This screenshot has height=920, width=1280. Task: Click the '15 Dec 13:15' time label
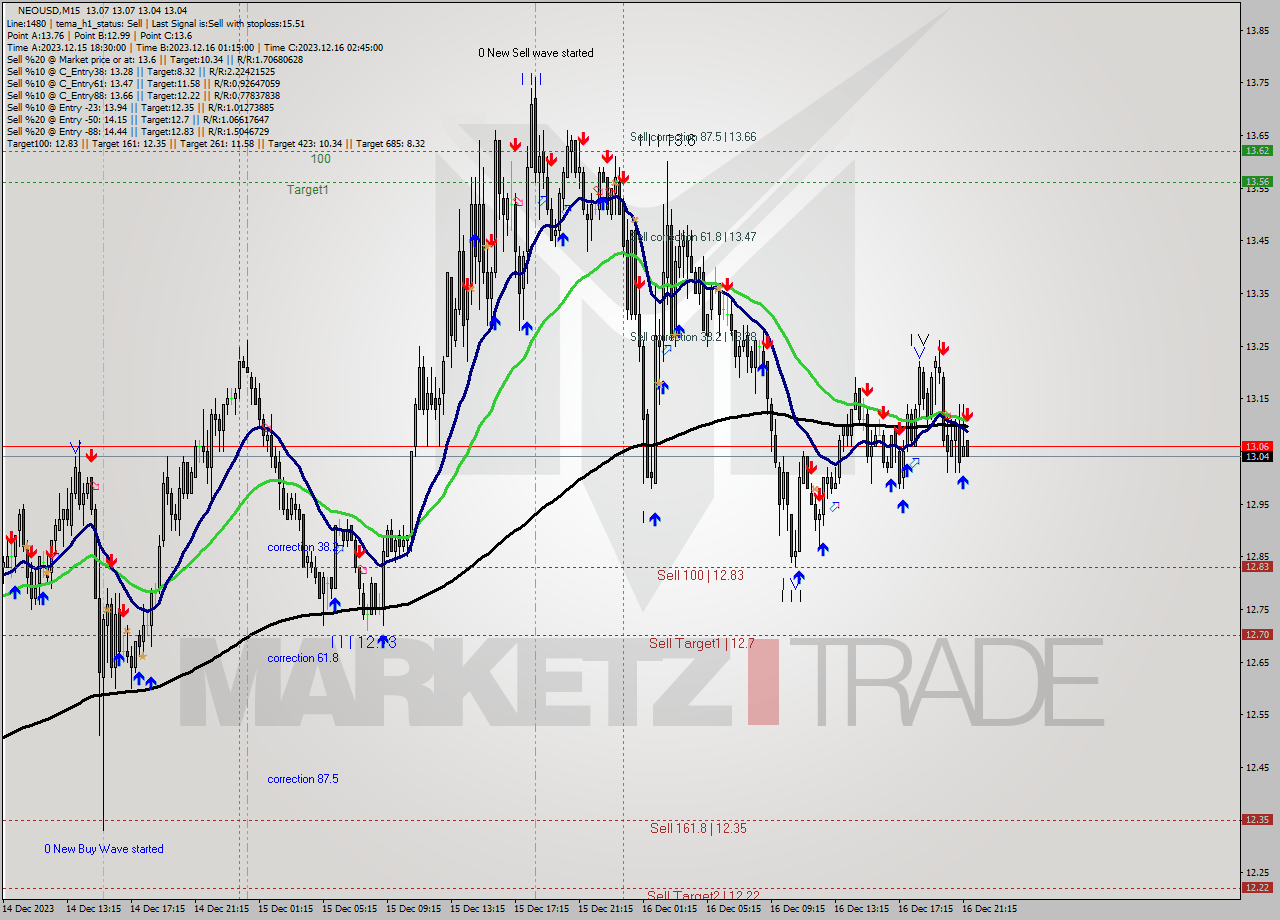(x=478, y=909)
